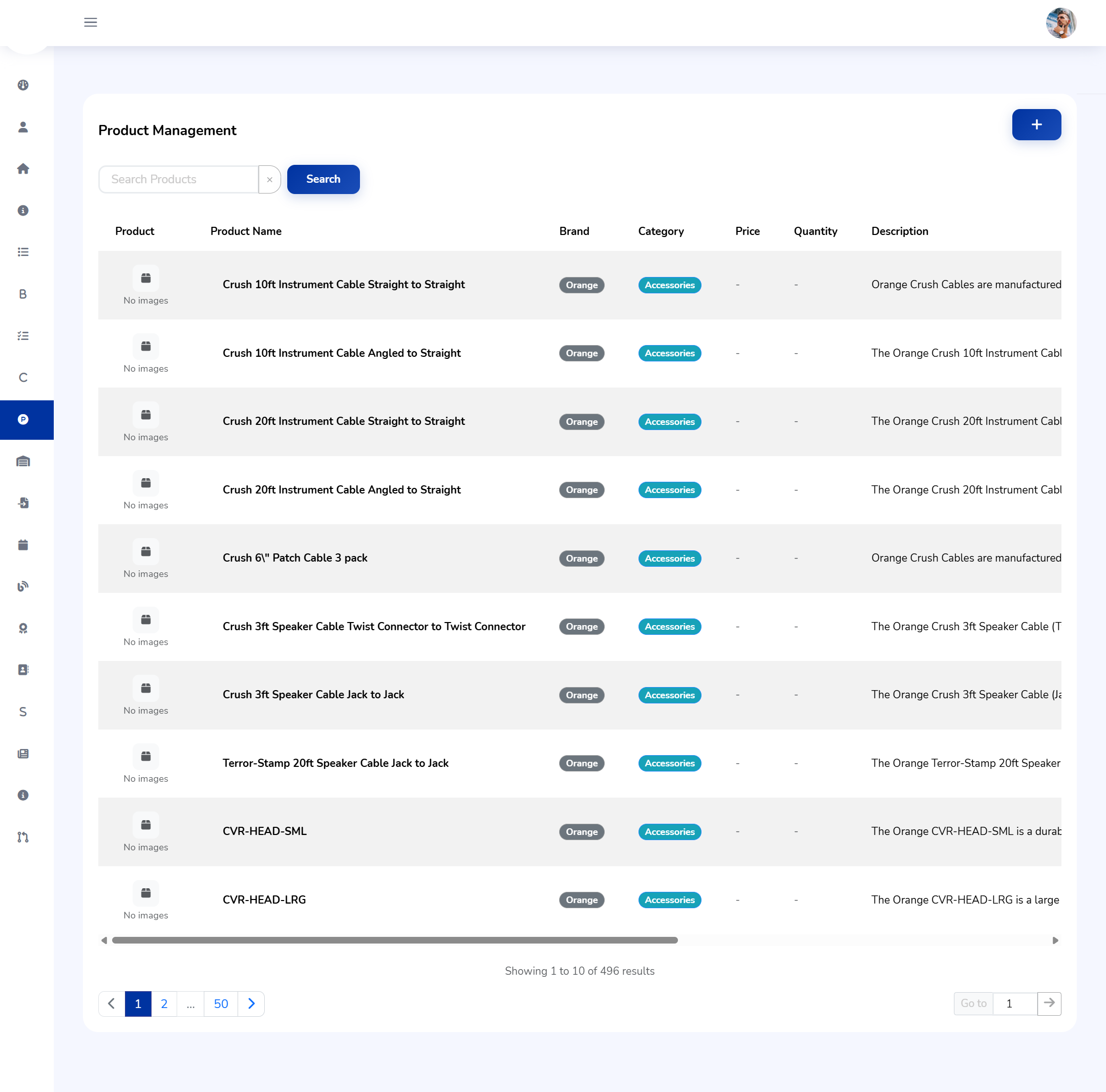Click the horizontal table scrollbar thumb
Image resolution: width=1106 pixels, height=1092 pixels.
395,940
